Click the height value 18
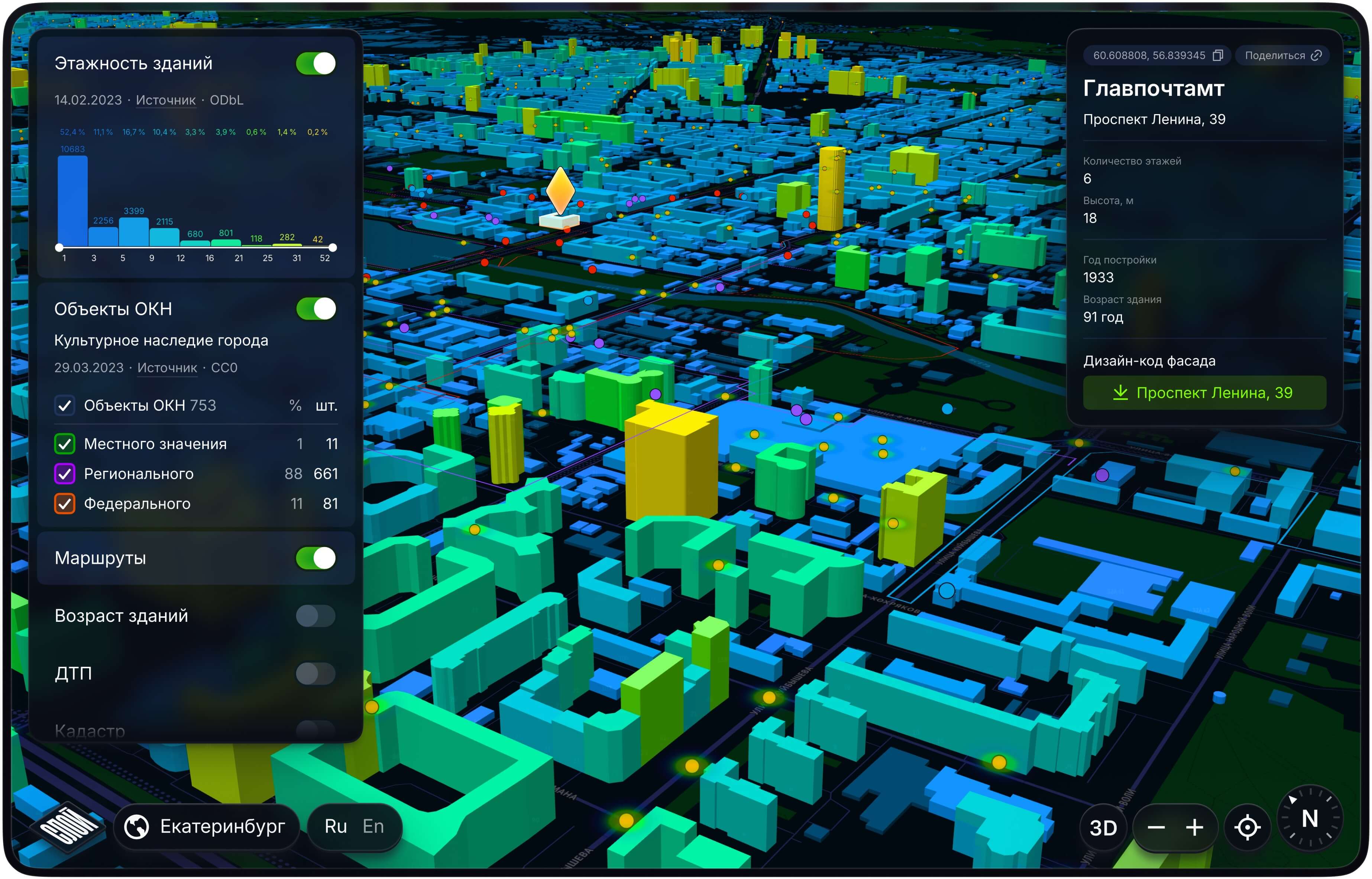The image size is (1372, 879). pyautogui.click(x=1090, y=218)
